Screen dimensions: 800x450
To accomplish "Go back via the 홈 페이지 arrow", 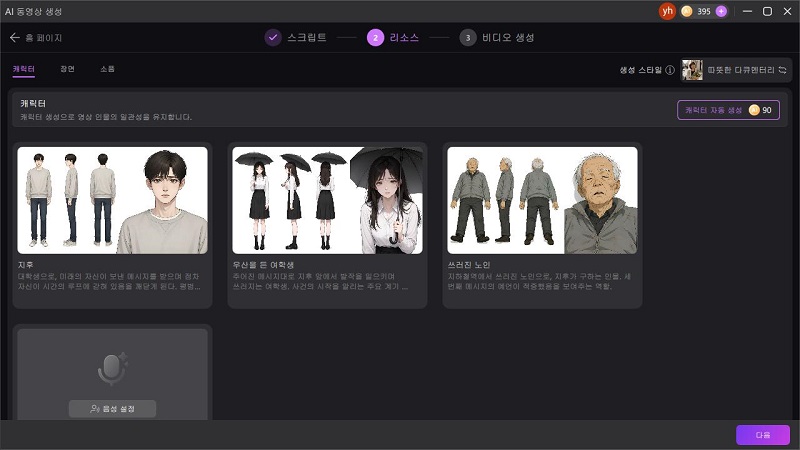I will [15, 37].
